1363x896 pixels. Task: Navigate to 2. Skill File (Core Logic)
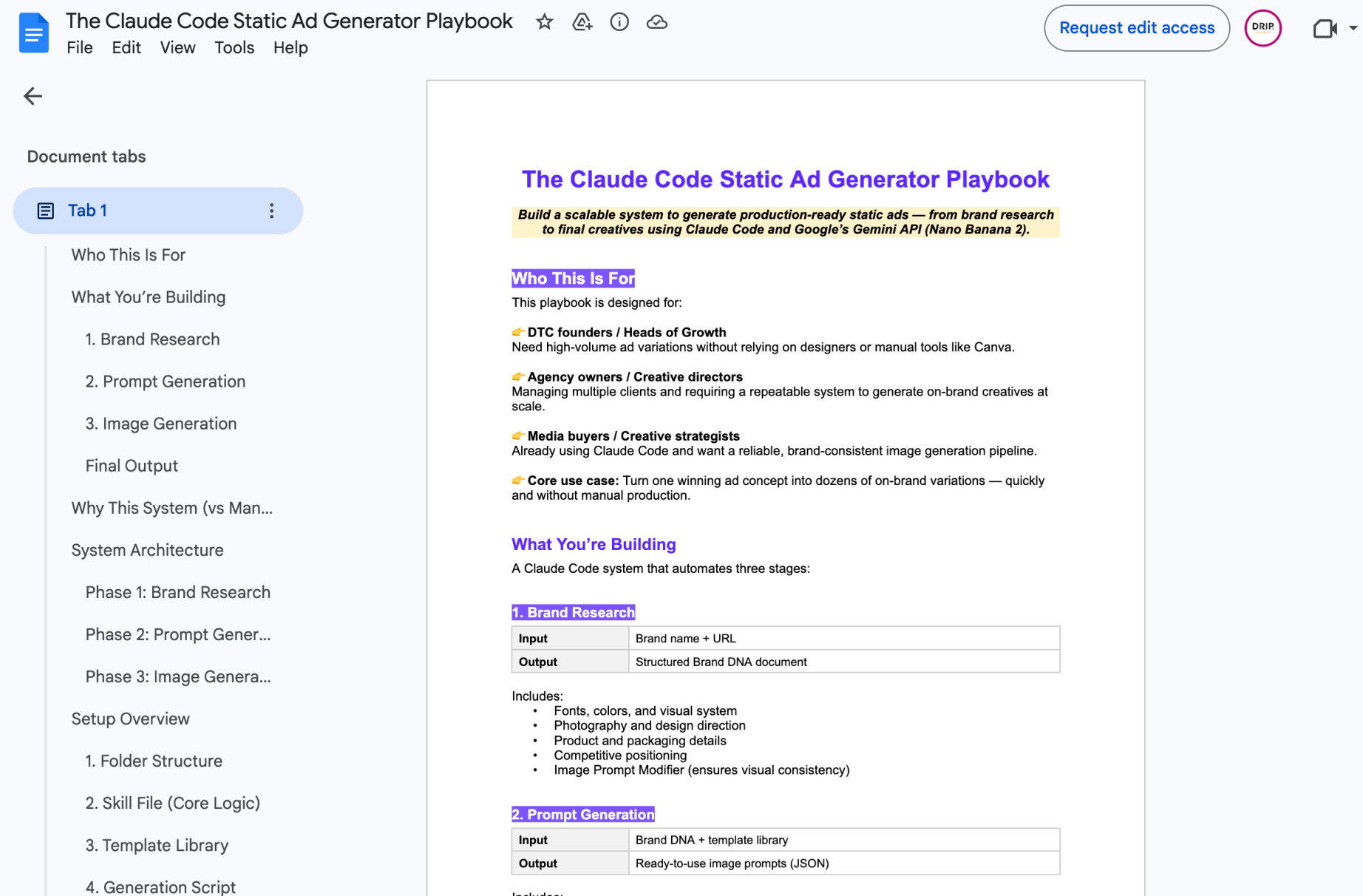[173, 803]
